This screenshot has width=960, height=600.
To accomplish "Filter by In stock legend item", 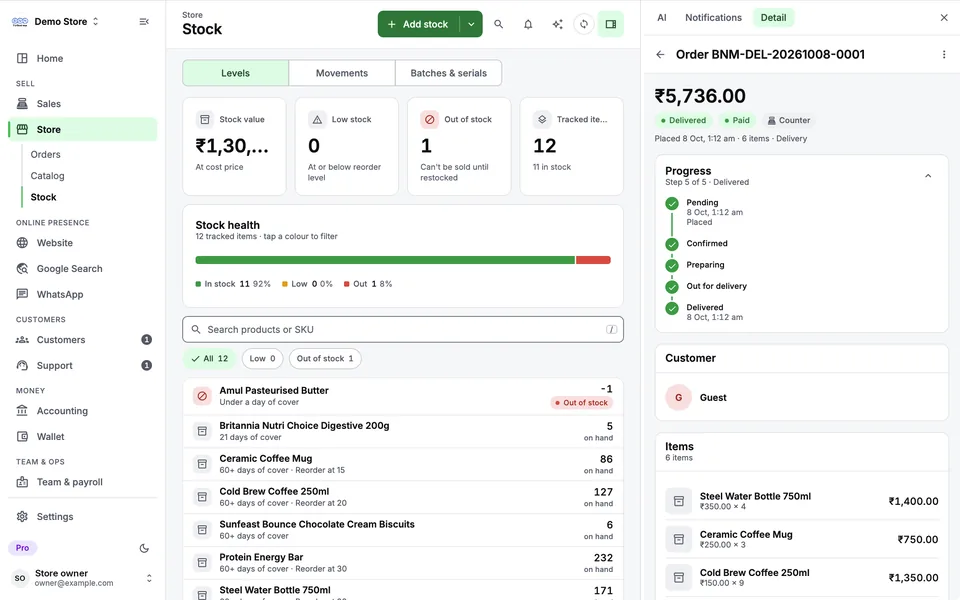I will tap(233, 284).
